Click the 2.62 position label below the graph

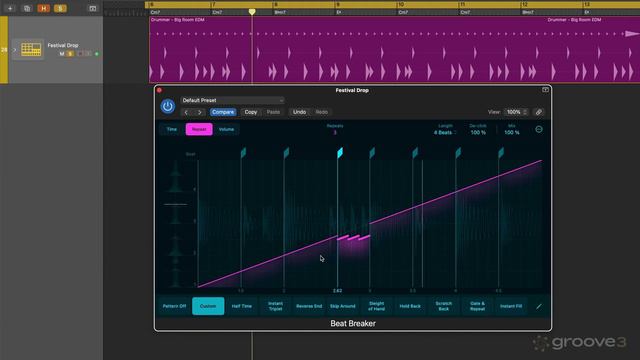(x=338, y=291)
